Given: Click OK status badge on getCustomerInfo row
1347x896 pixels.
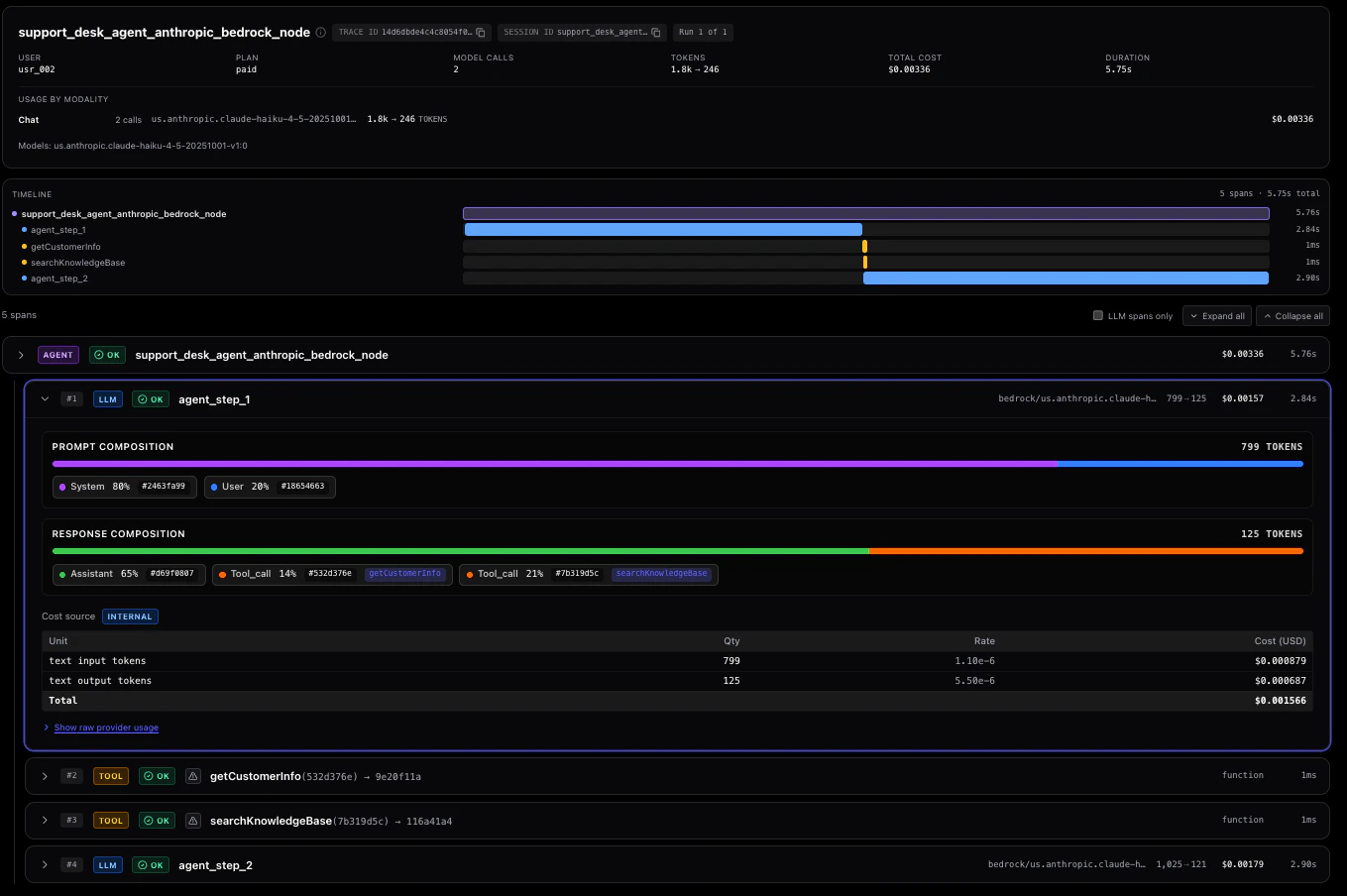Looking at the screenshot, I should pyautogui.click(x=157, y=776).
